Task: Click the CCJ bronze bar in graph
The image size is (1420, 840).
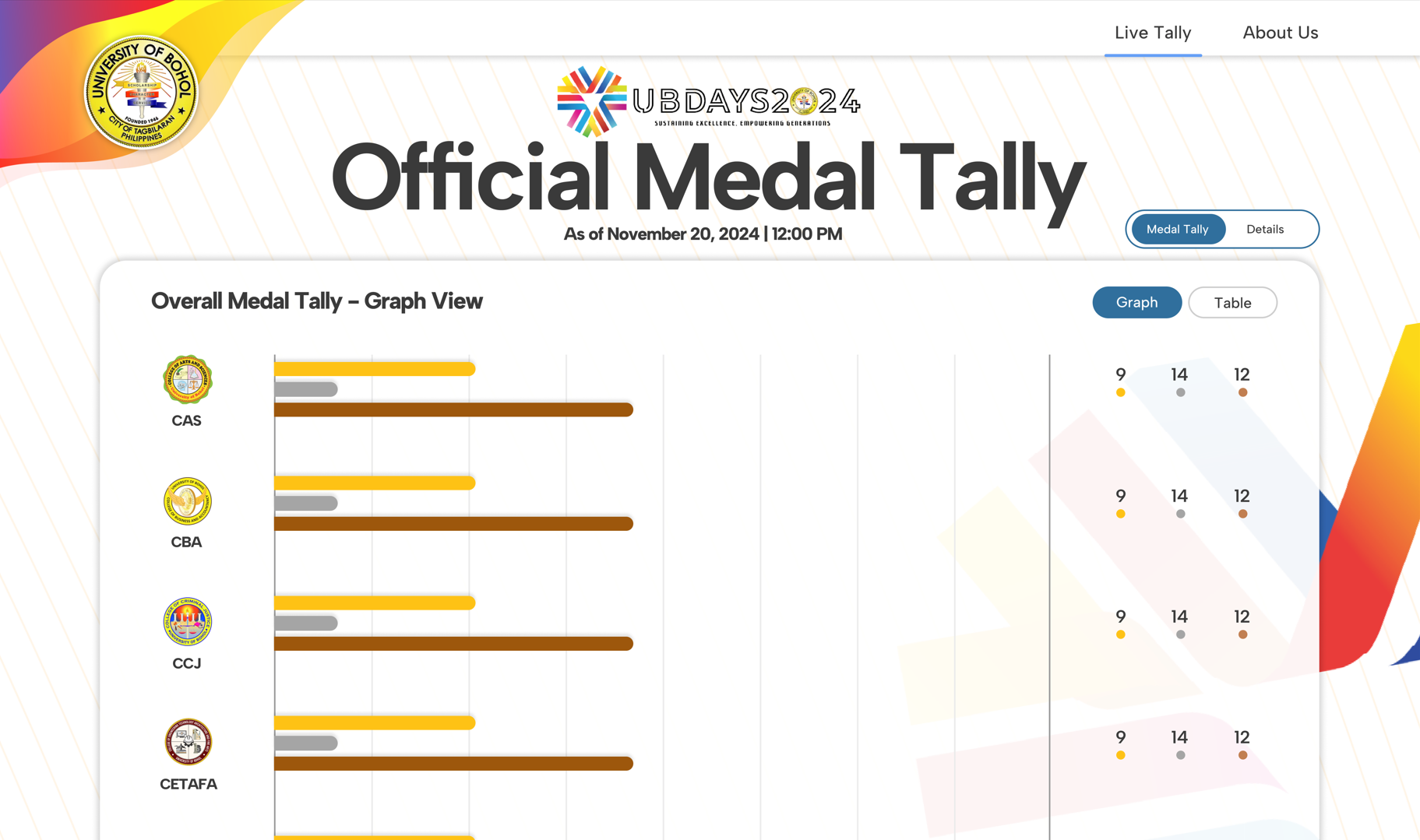Action: pyautogui.click(x=453, y=644)
